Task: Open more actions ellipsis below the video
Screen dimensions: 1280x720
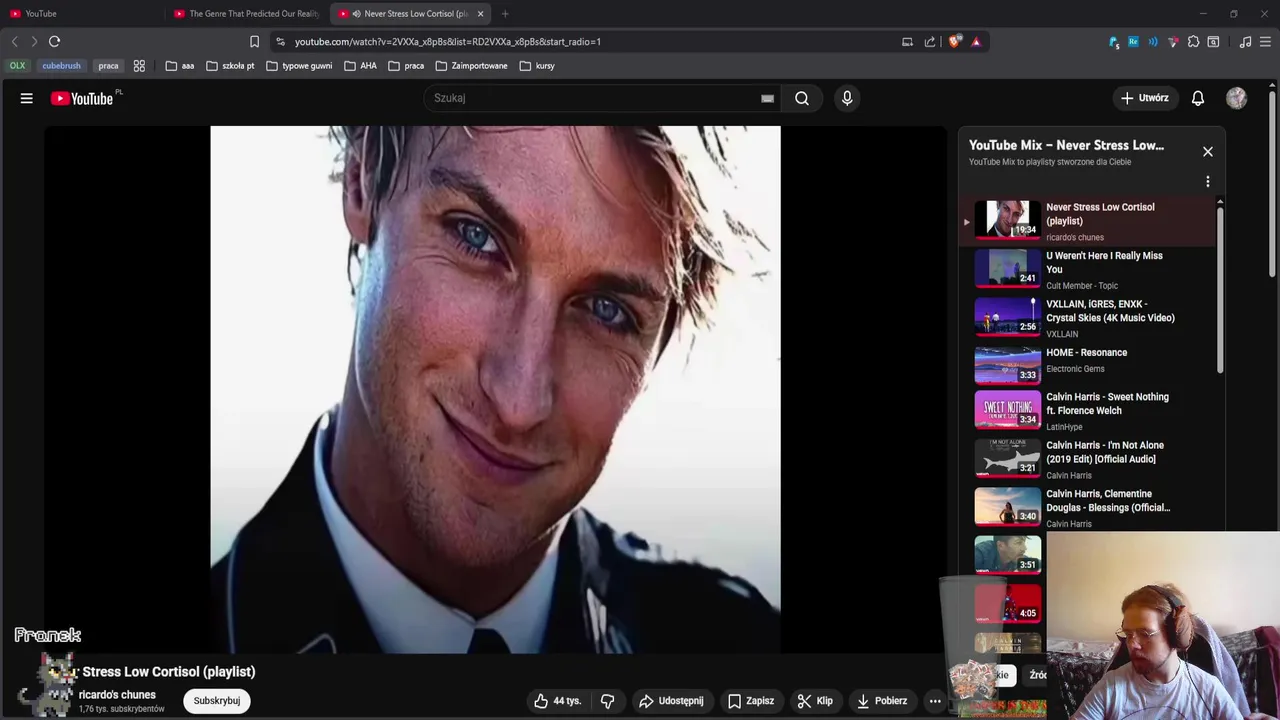Action: click(x=935, y=701)
